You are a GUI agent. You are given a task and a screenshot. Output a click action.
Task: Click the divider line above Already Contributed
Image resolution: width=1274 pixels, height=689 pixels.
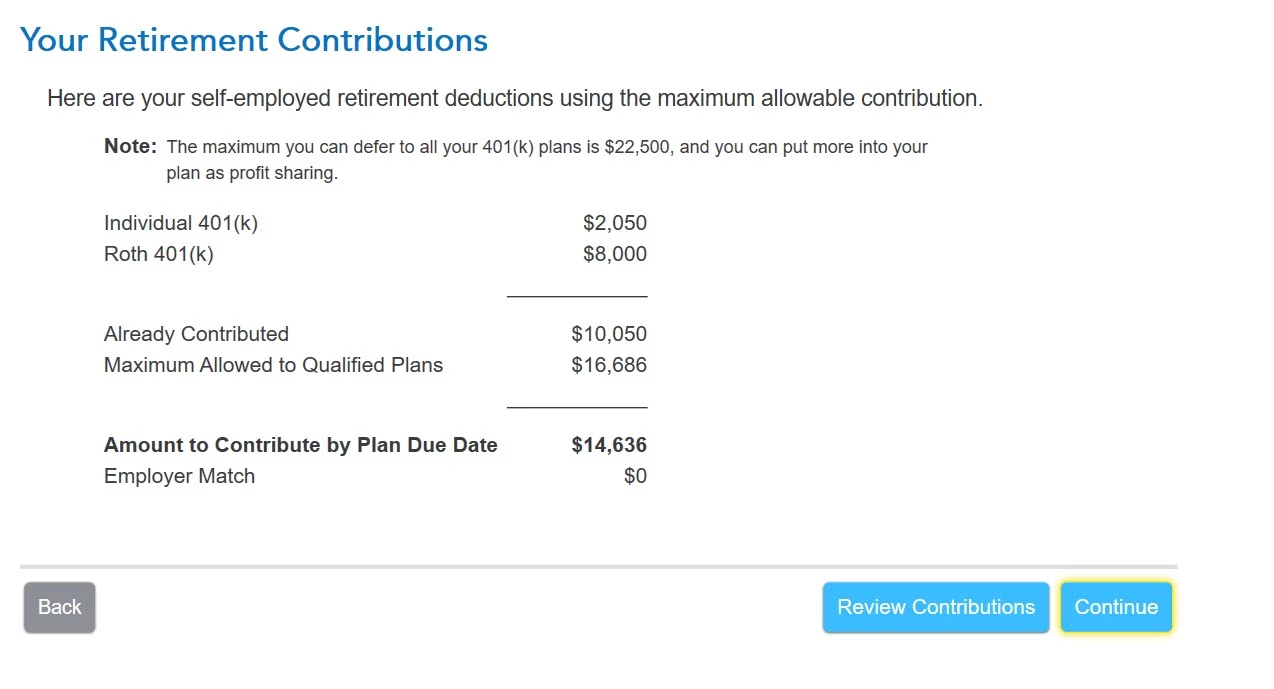(577, 296)
